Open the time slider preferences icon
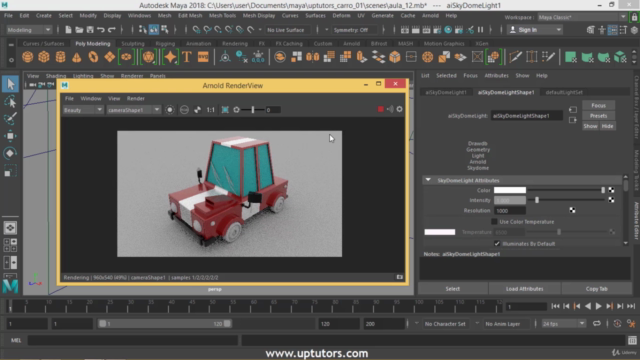640x360 pixels. click(x=631, y=324)
